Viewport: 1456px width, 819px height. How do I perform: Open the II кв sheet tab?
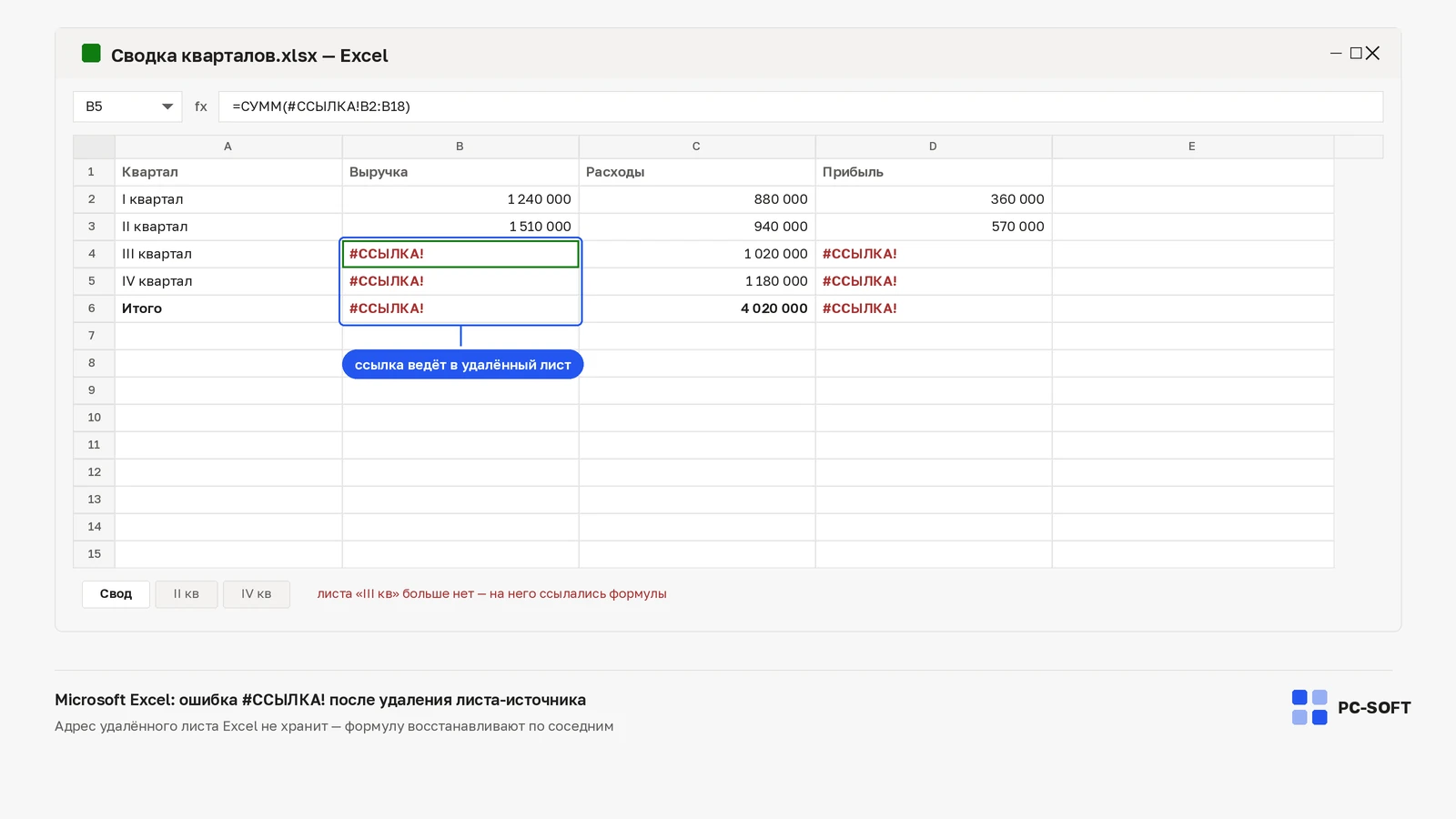[x=187, y=594]
